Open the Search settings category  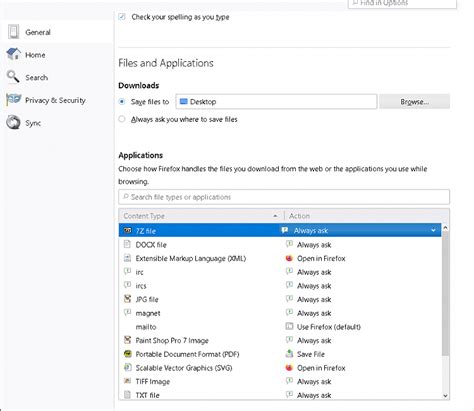pos(57,78)
